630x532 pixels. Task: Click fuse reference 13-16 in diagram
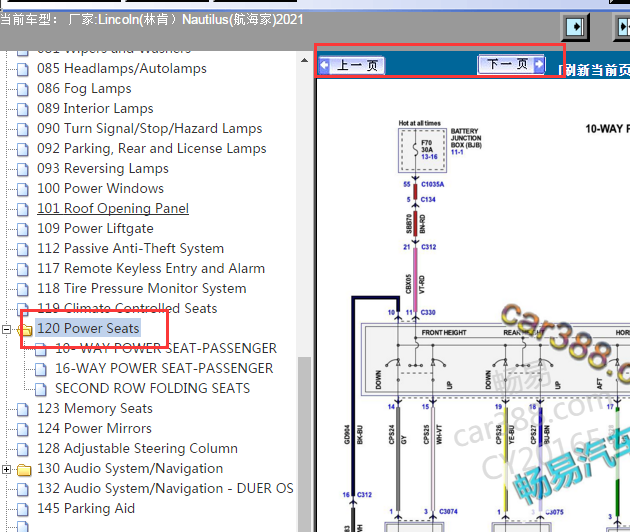(x=429, y=157)
